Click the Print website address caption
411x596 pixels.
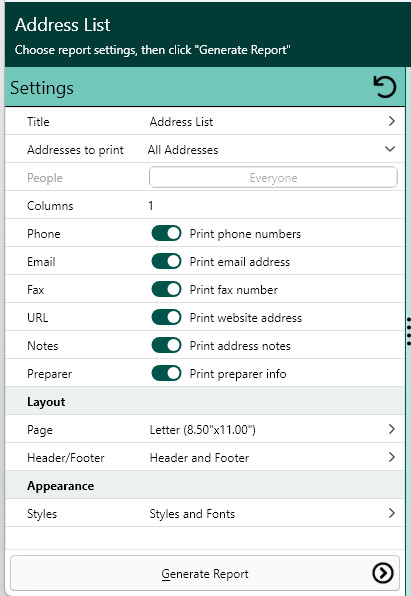point(246,318)
